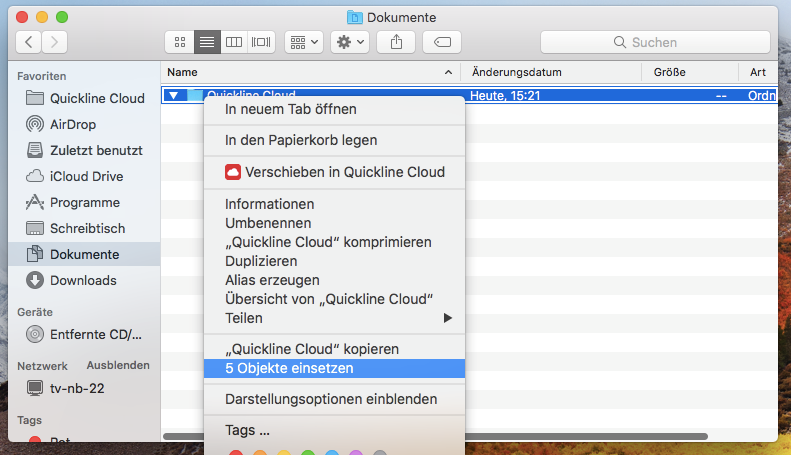Choose 5 Objekte einsetzen
The height and width of the screenshot is (455, 791).
pos(334,368)
